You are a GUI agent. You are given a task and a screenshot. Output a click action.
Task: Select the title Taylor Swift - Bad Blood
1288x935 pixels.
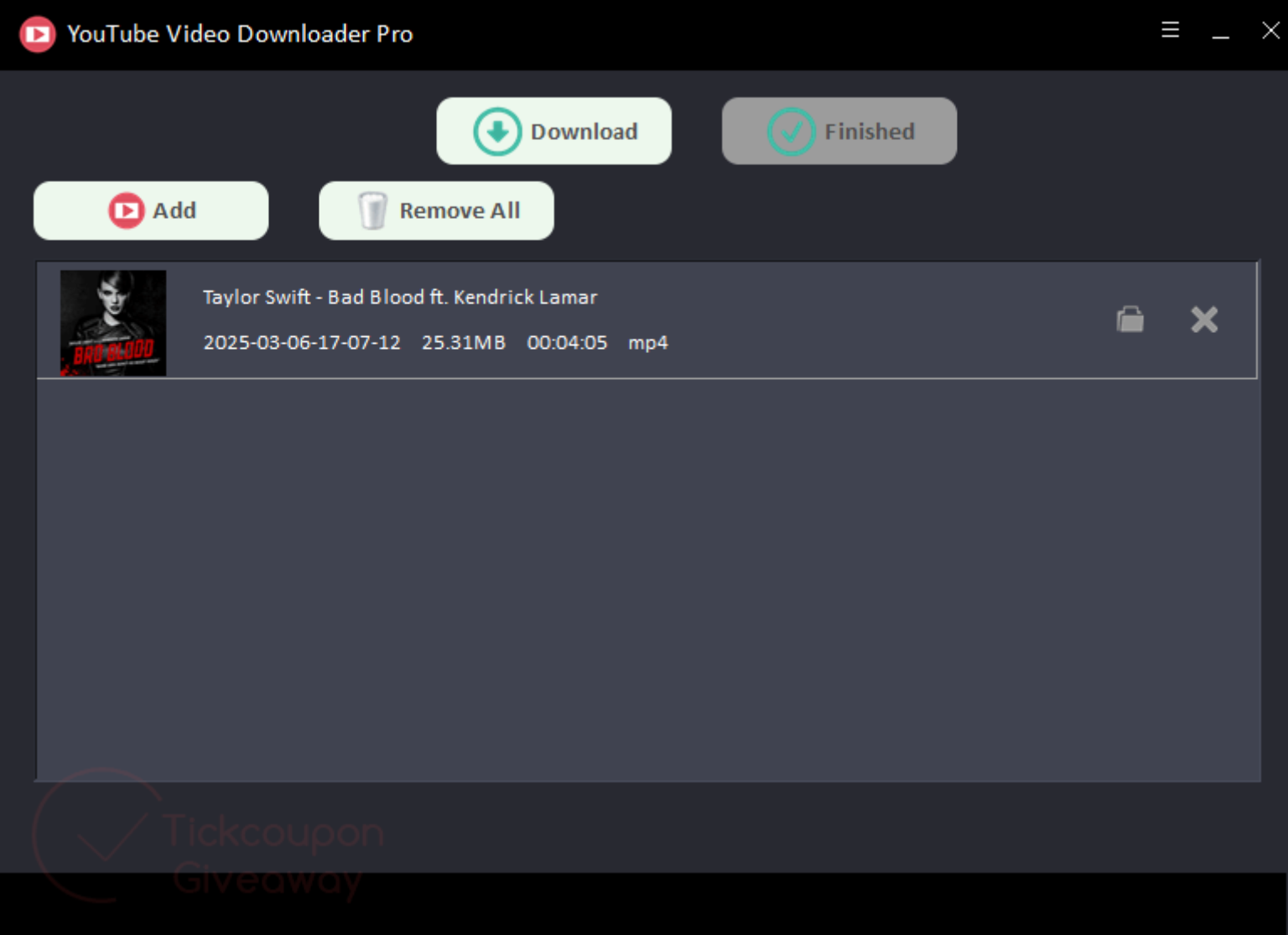pos(399,297)
